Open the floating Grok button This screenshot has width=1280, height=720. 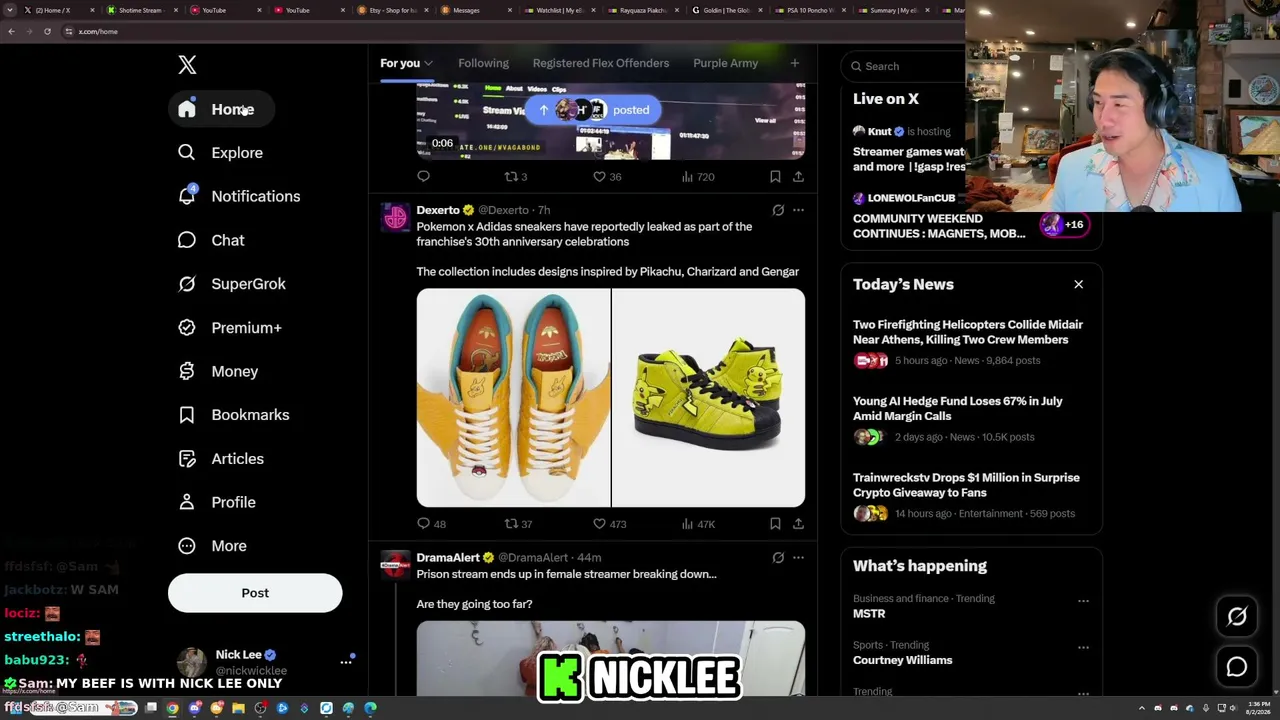pos(1237,617)
